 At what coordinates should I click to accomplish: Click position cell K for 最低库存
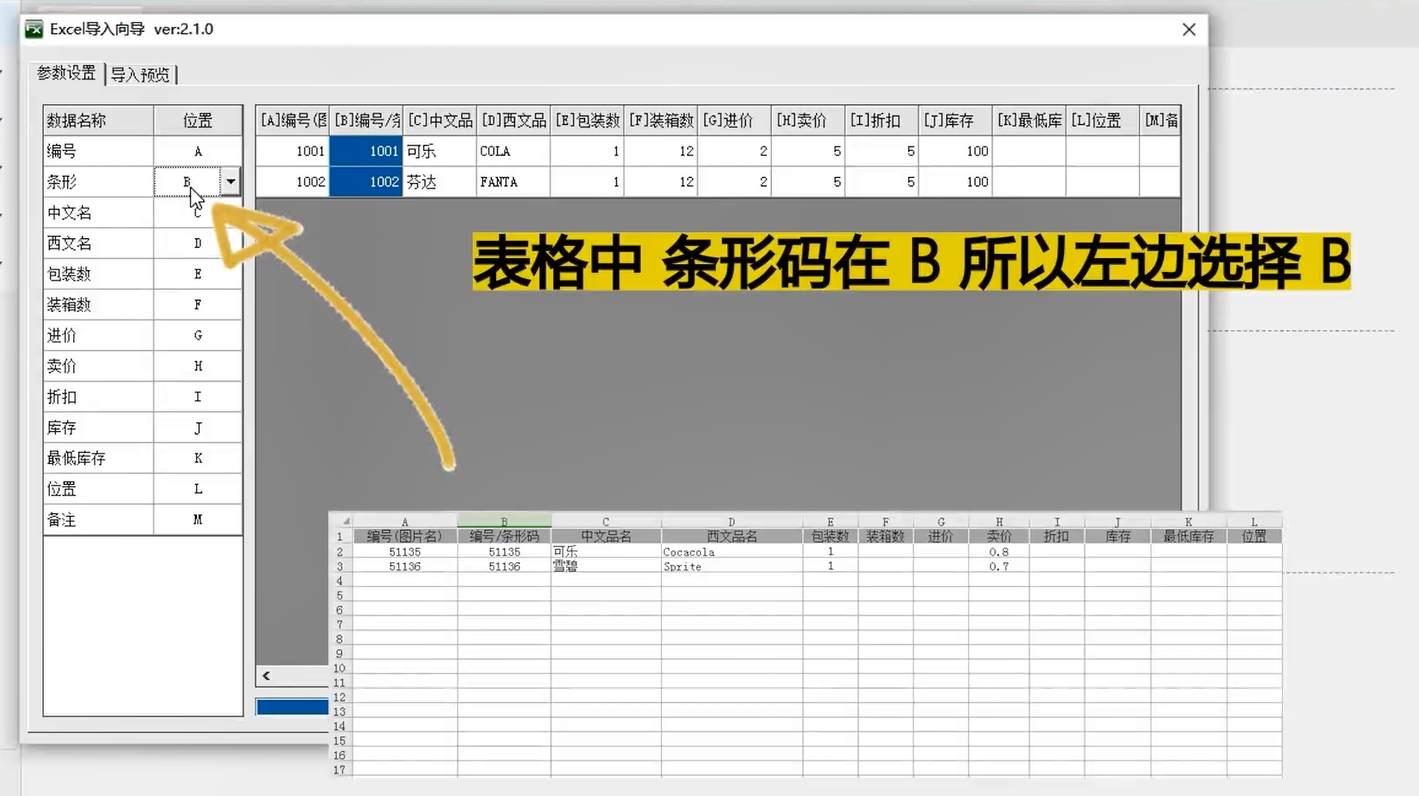tap(198, 458)
